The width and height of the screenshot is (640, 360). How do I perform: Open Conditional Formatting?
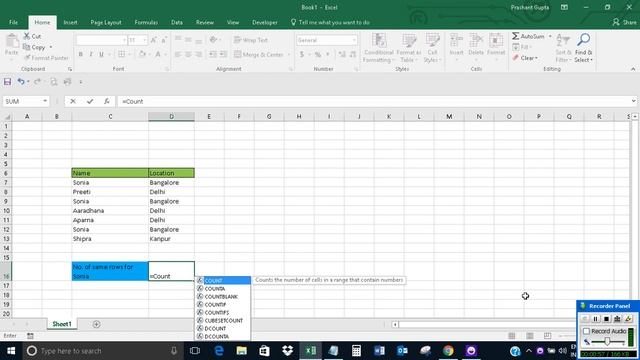(378, 48)
